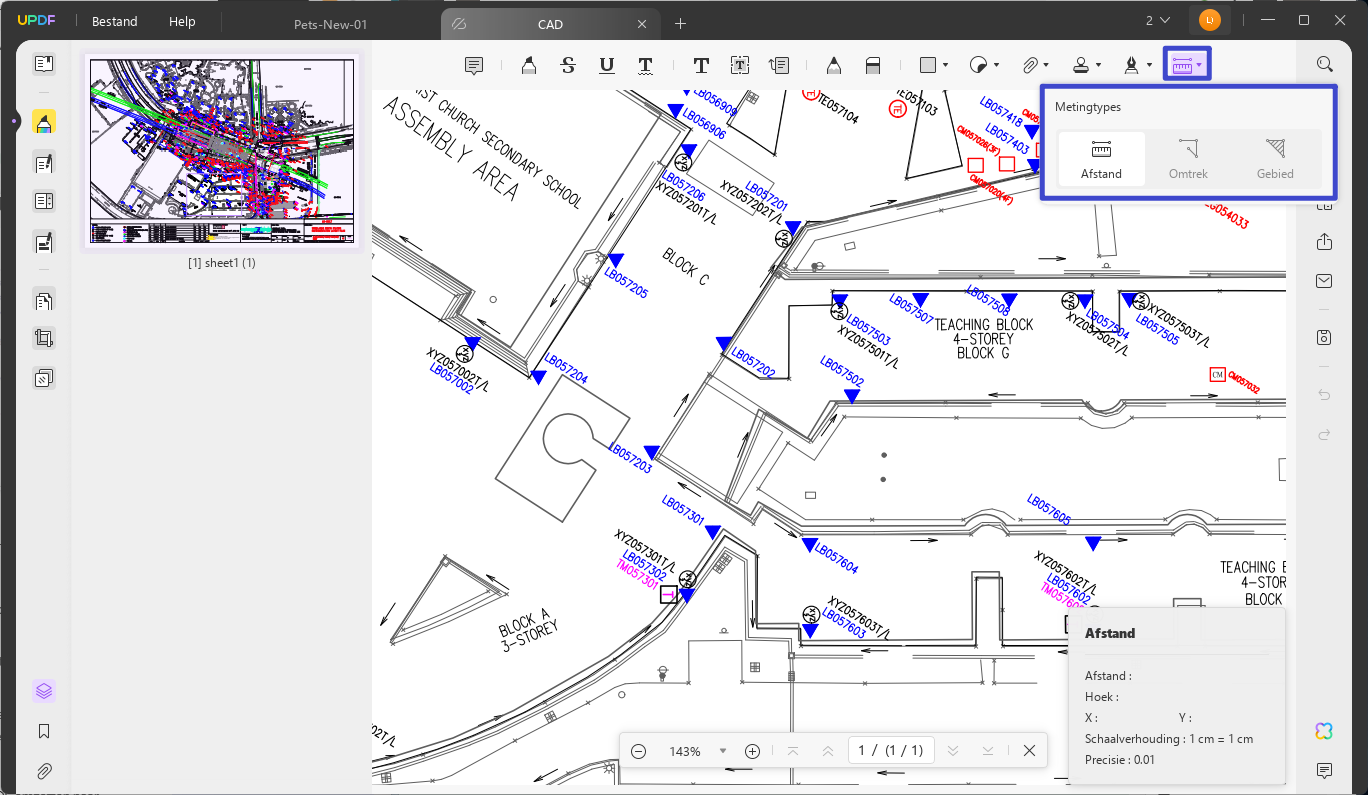Open the layers panel in sidebar

click(43, 691)
